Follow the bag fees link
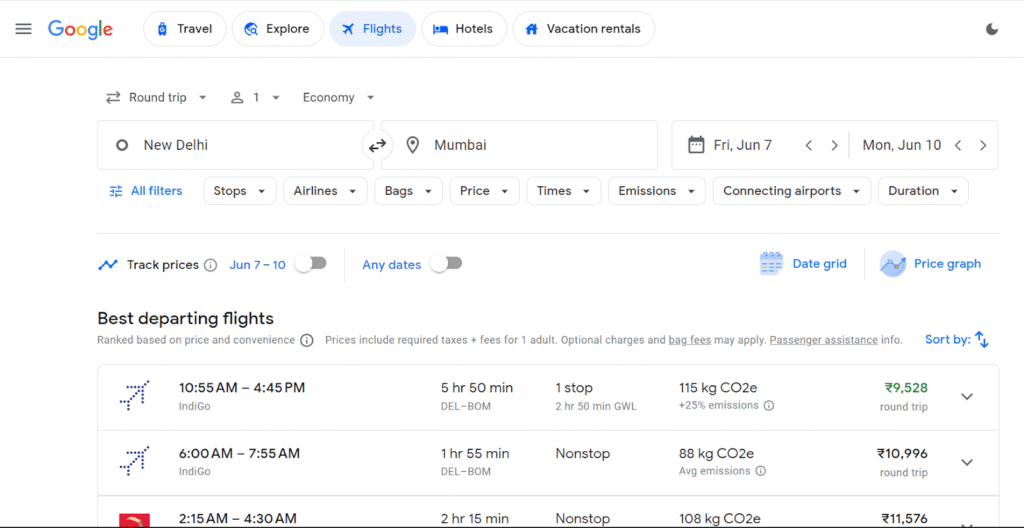The width and height of the screenshot is (1024, 528). 690,340
